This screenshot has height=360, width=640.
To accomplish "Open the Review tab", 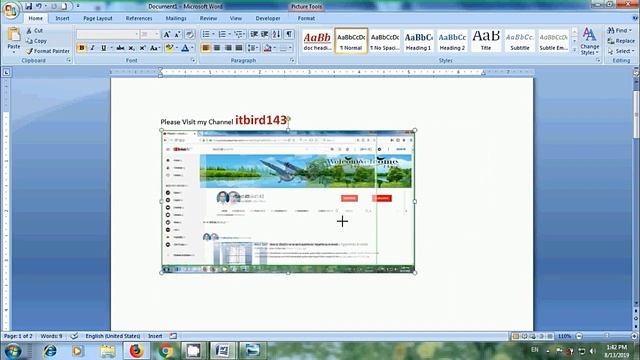I will tap(208, 18).
